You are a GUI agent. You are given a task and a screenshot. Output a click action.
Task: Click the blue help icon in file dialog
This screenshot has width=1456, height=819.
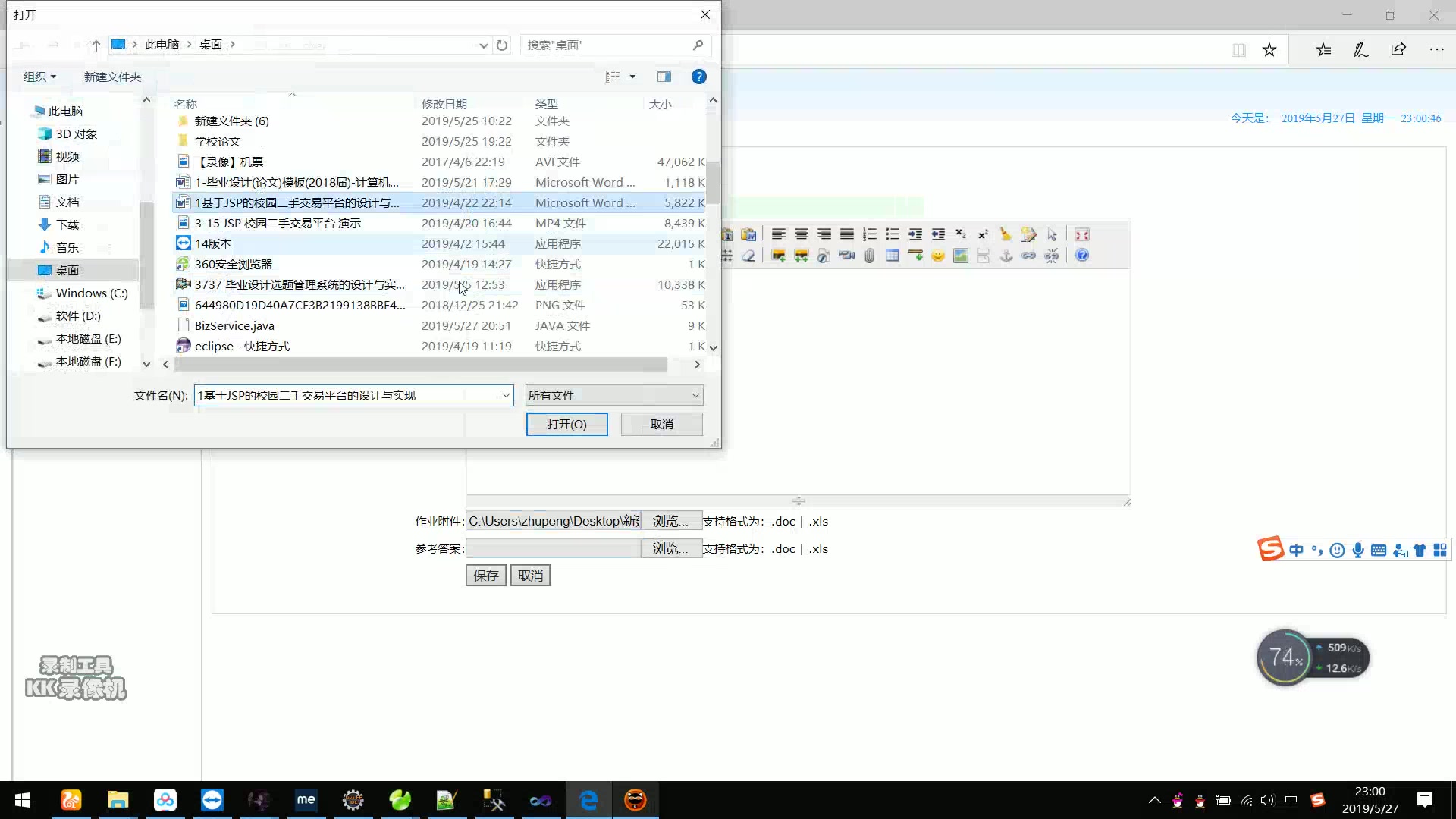pos(698,77)
